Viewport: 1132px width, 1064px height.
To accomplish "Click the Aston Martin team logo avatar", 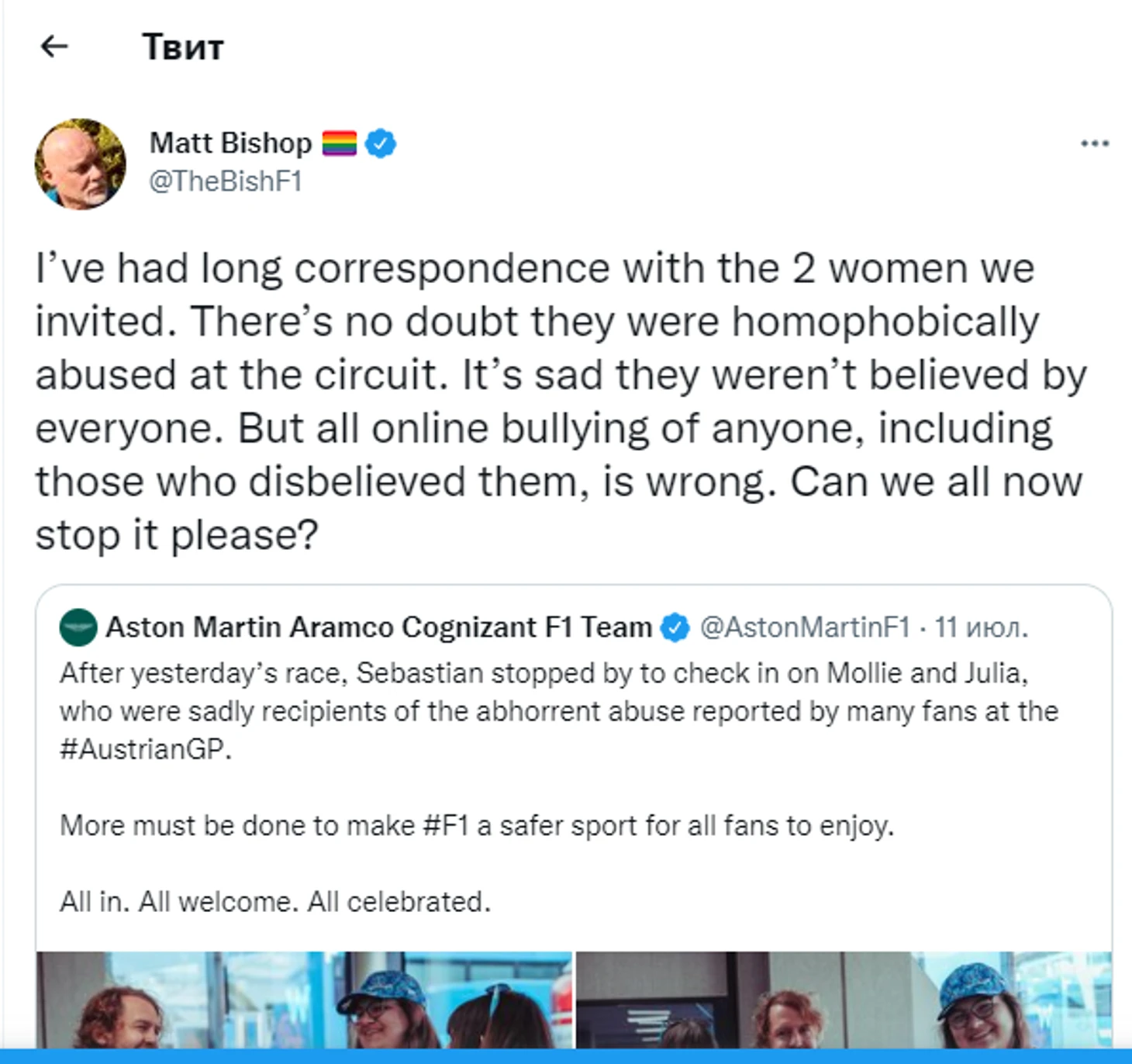I will point(78,627).
